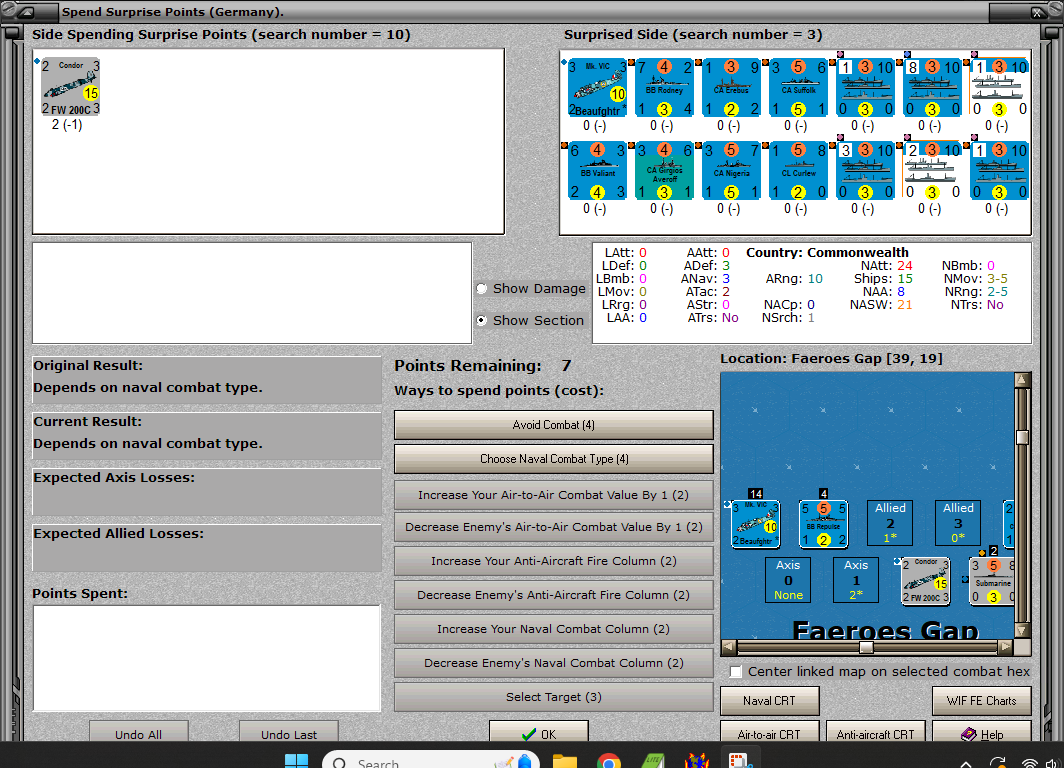
Task: Choose the CA Suffolk cruiser counter
Action: [x=799, y=88]
